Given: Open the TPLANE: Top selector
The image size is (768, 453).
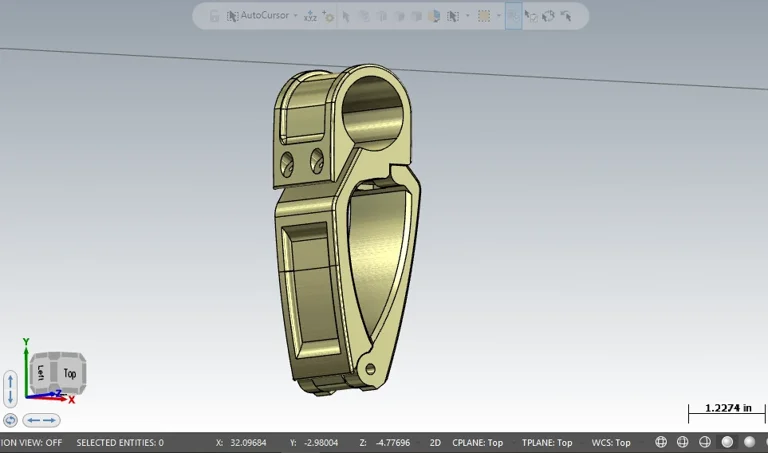Looking at the screenshot, I should (546, 442).
